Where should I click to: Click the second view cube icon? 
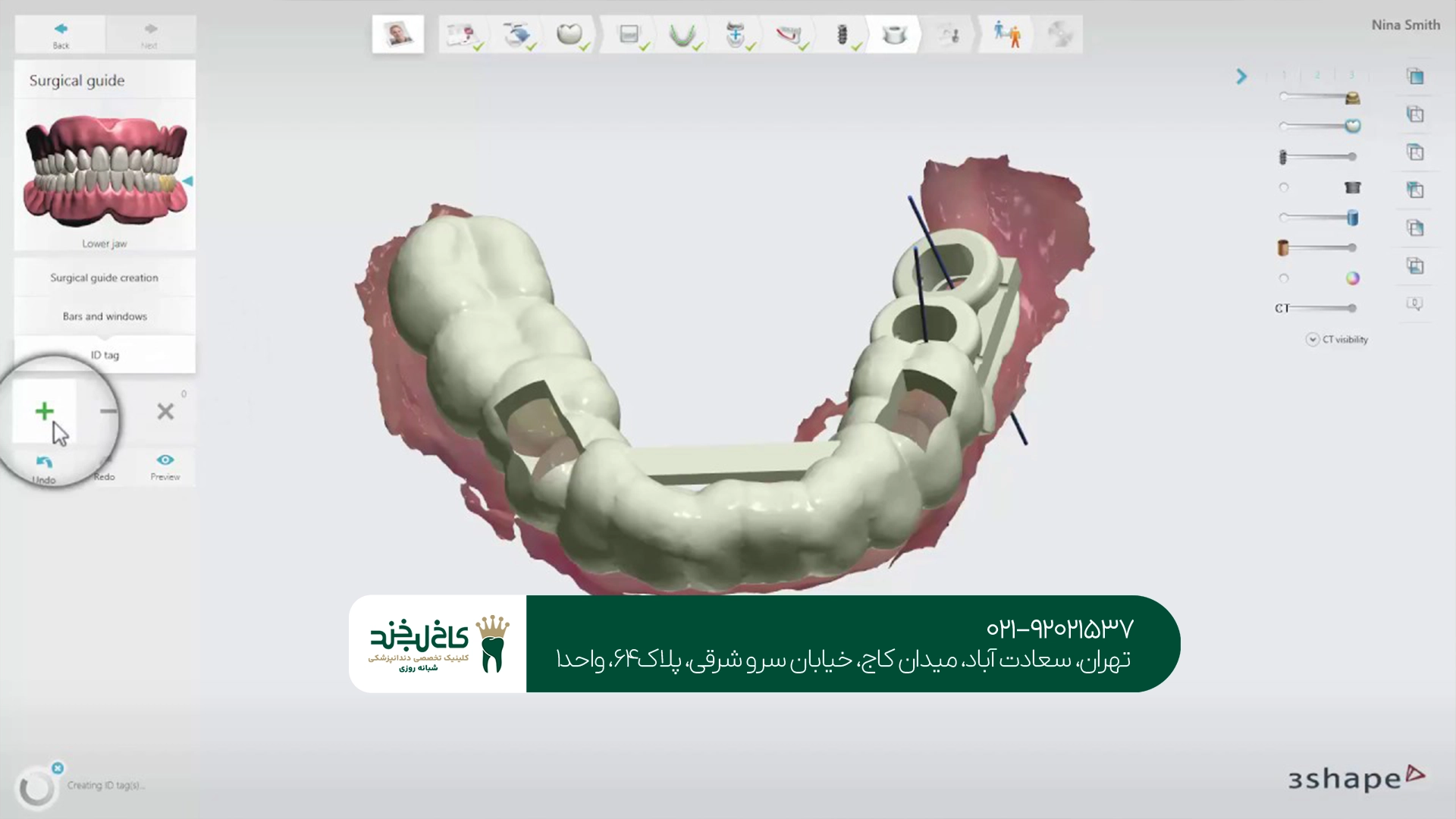click(x=1415, y=115)
